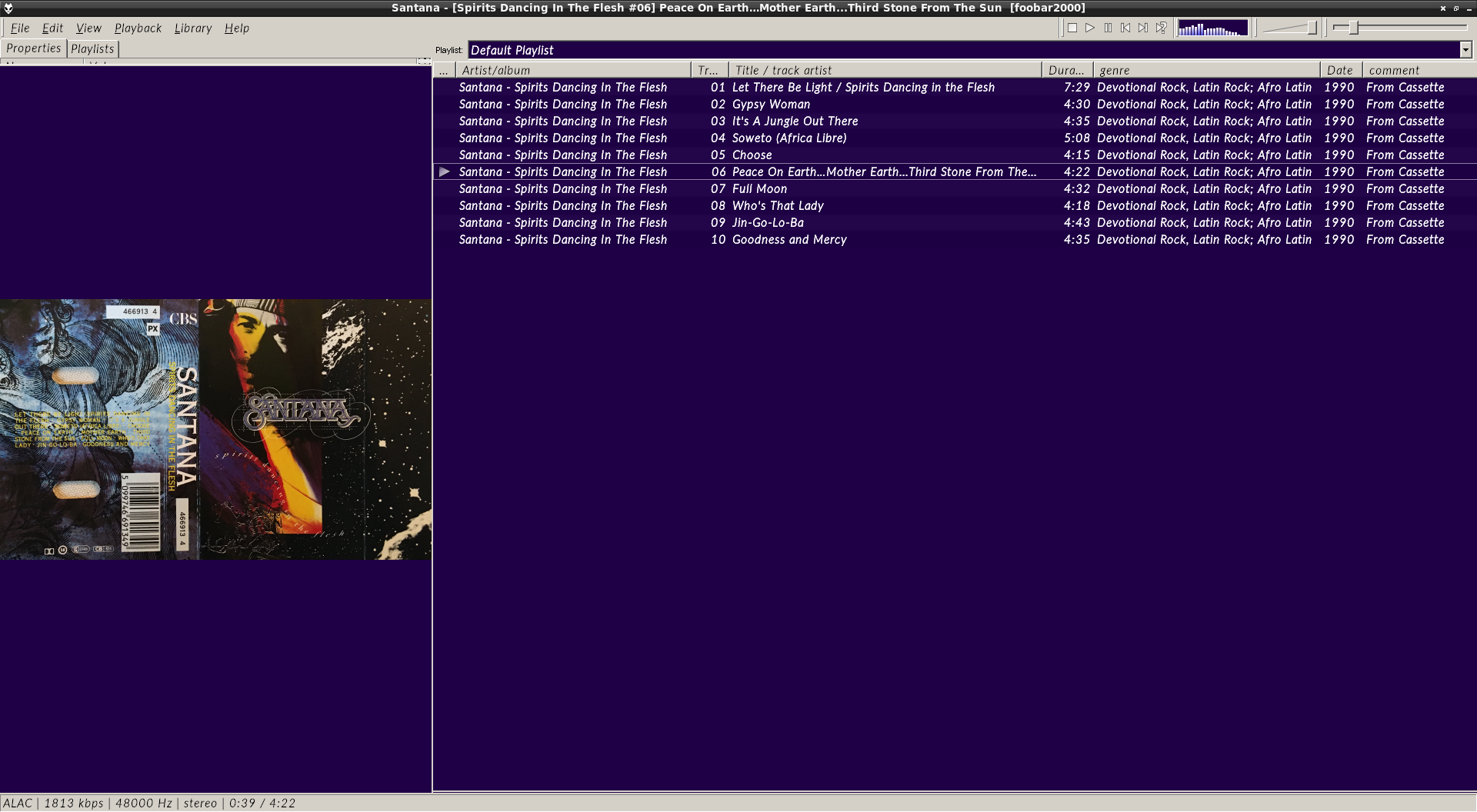Click the now-playing arrow beside track 06
The width and height of the screenshot is (1477, 812).
[445, 171]
